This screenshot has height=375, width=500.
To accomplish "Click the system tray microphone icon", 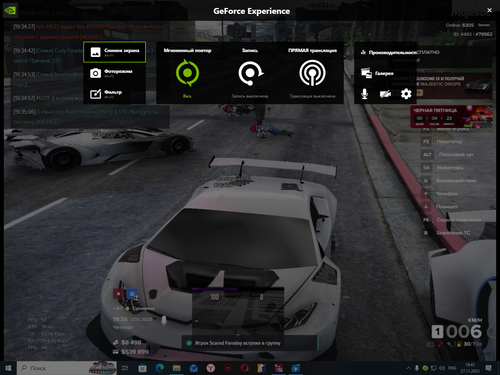I will point(417,368).
